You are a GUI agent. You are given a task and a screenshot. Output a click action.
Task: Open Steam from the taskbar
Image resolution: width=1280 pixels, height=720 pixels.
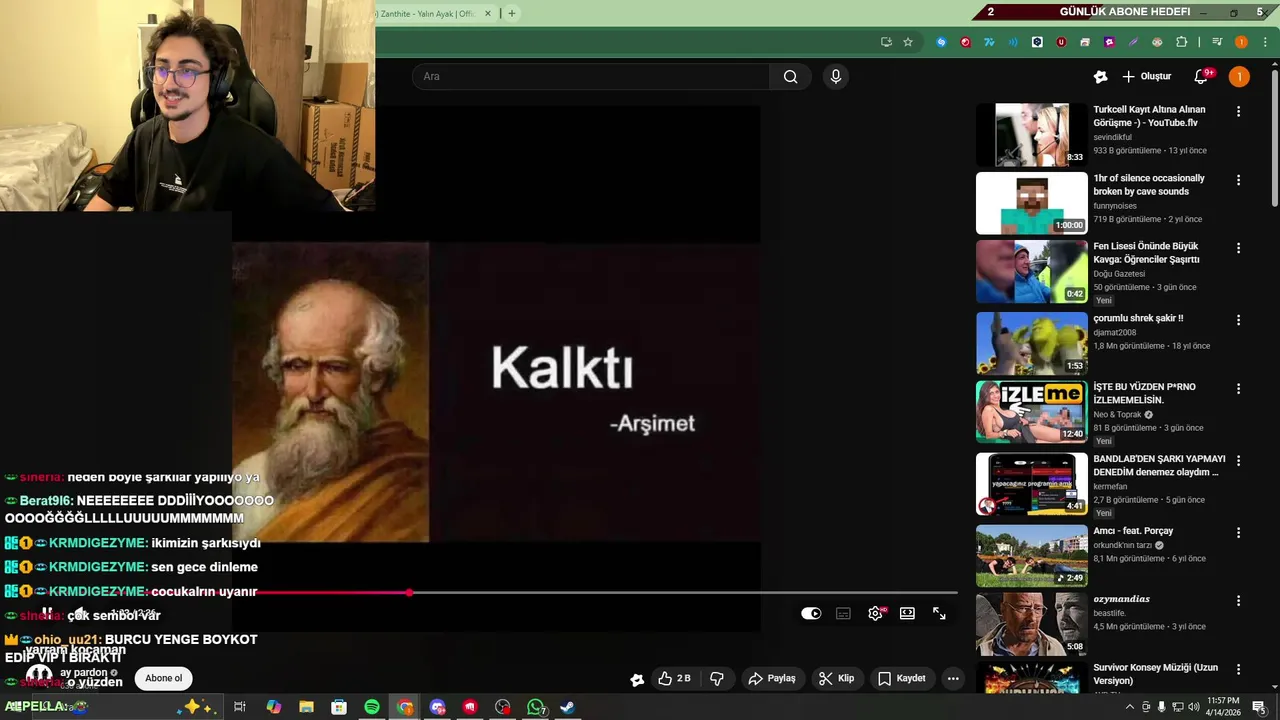tap(567, 707)
